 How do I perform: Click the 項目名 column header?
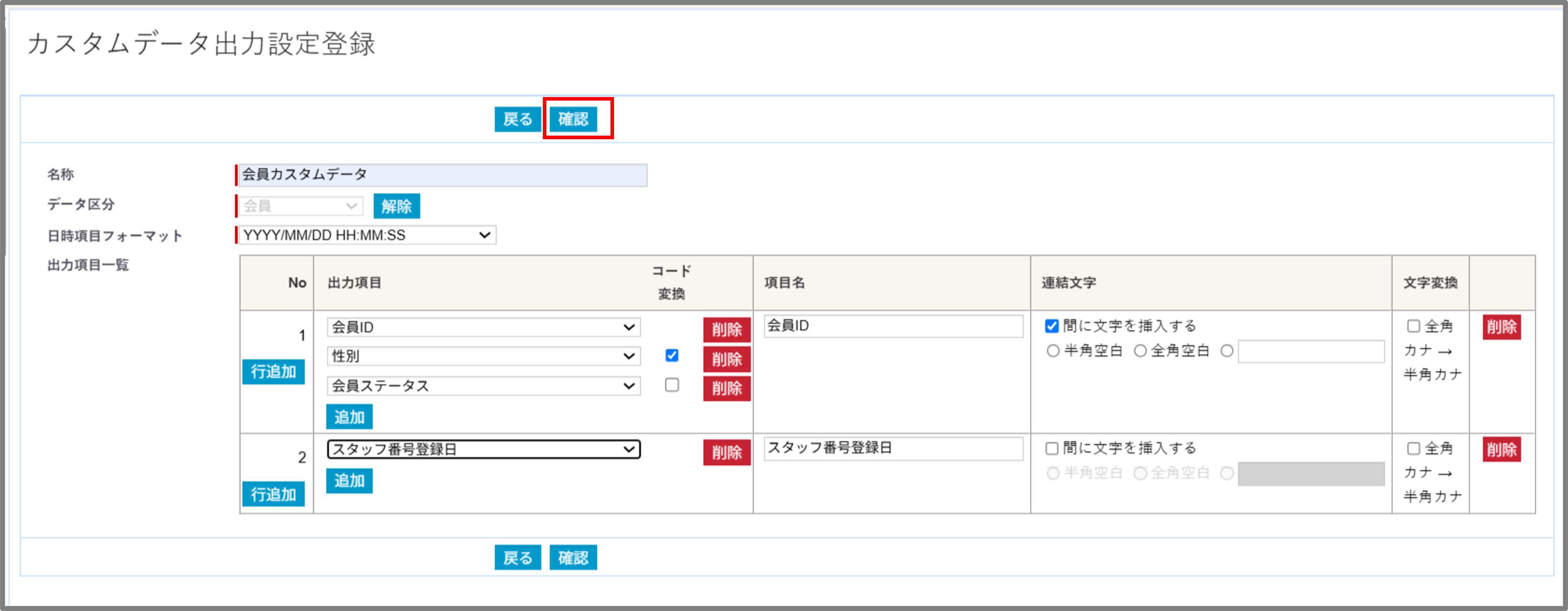coord(784,282)
